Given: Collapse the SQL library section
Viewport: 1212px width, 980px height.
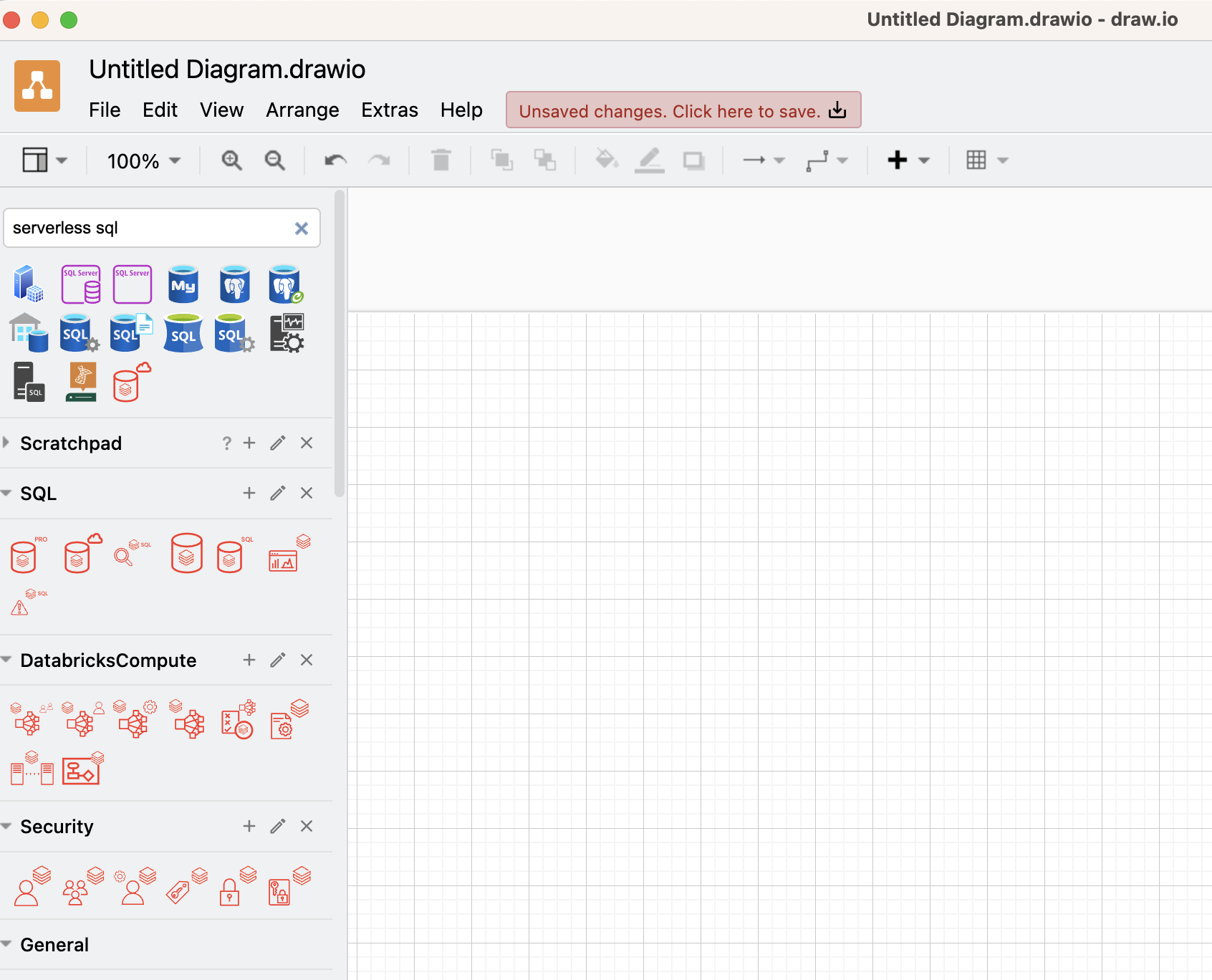Looking at the screenshot, I should click(x=6, y=493).
